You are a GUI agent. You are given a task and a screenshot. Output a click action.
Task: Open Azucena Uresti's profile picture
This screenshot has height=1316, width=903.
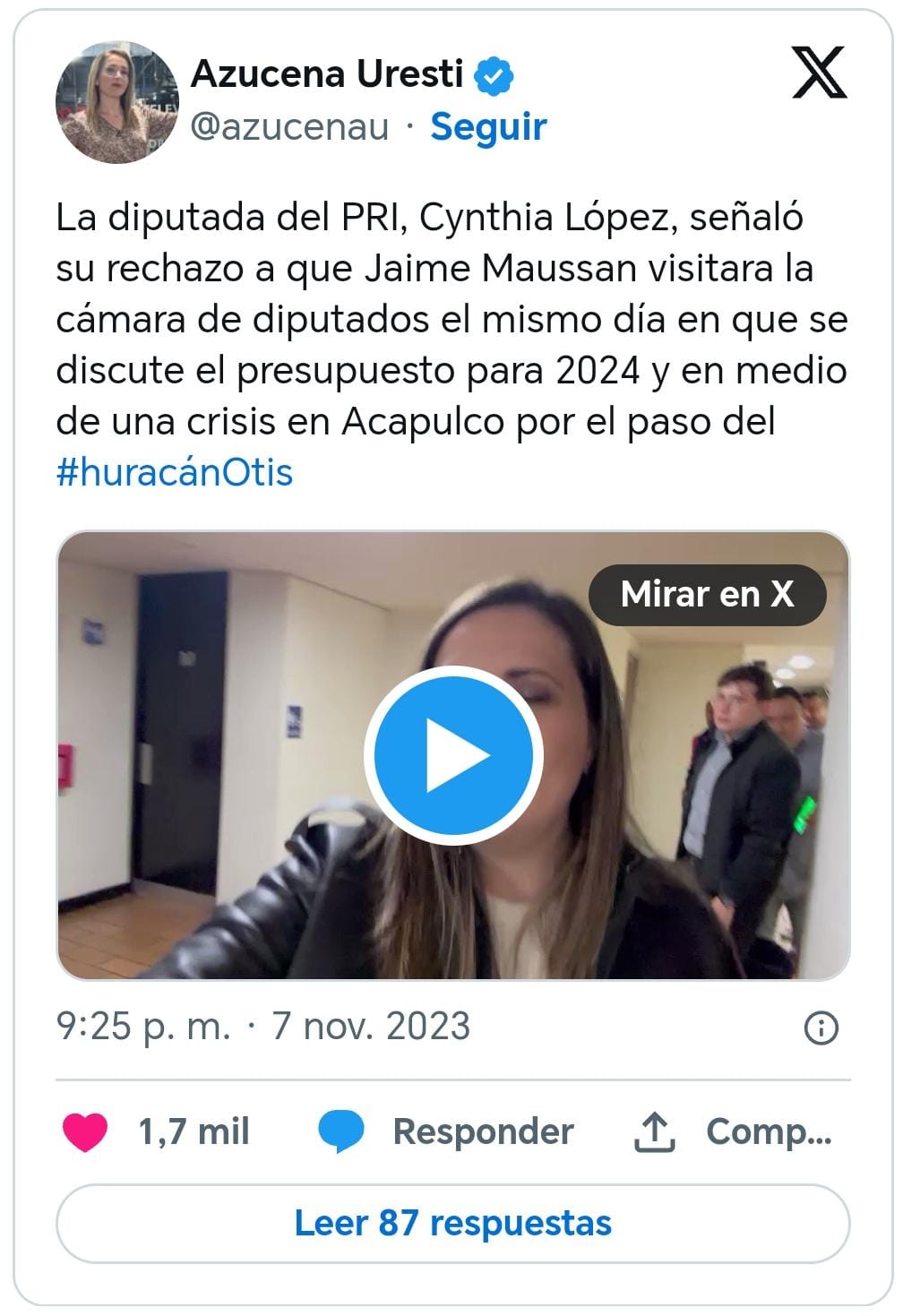(117, 101)
